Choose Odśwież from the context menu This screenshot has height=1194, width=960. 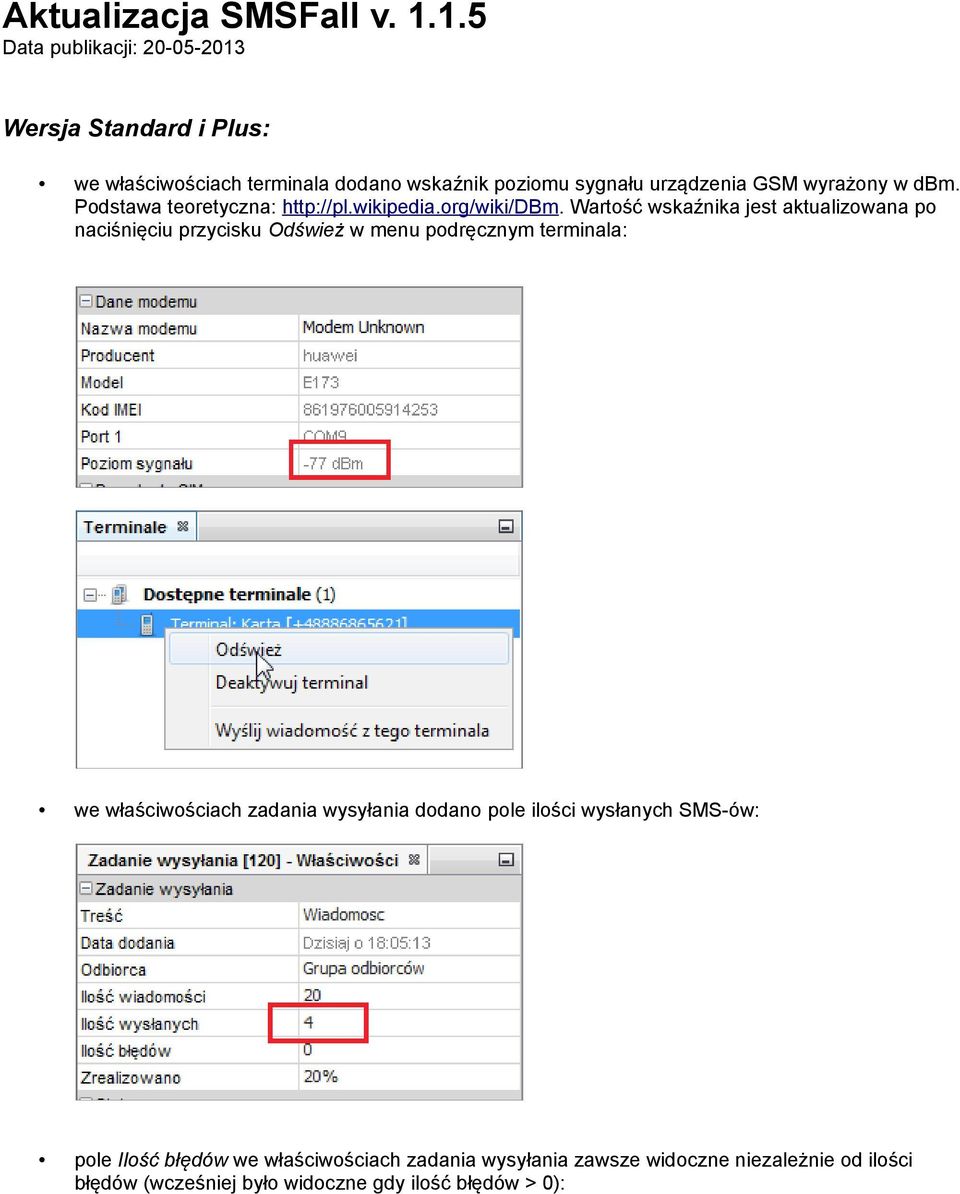click(339, 650)
